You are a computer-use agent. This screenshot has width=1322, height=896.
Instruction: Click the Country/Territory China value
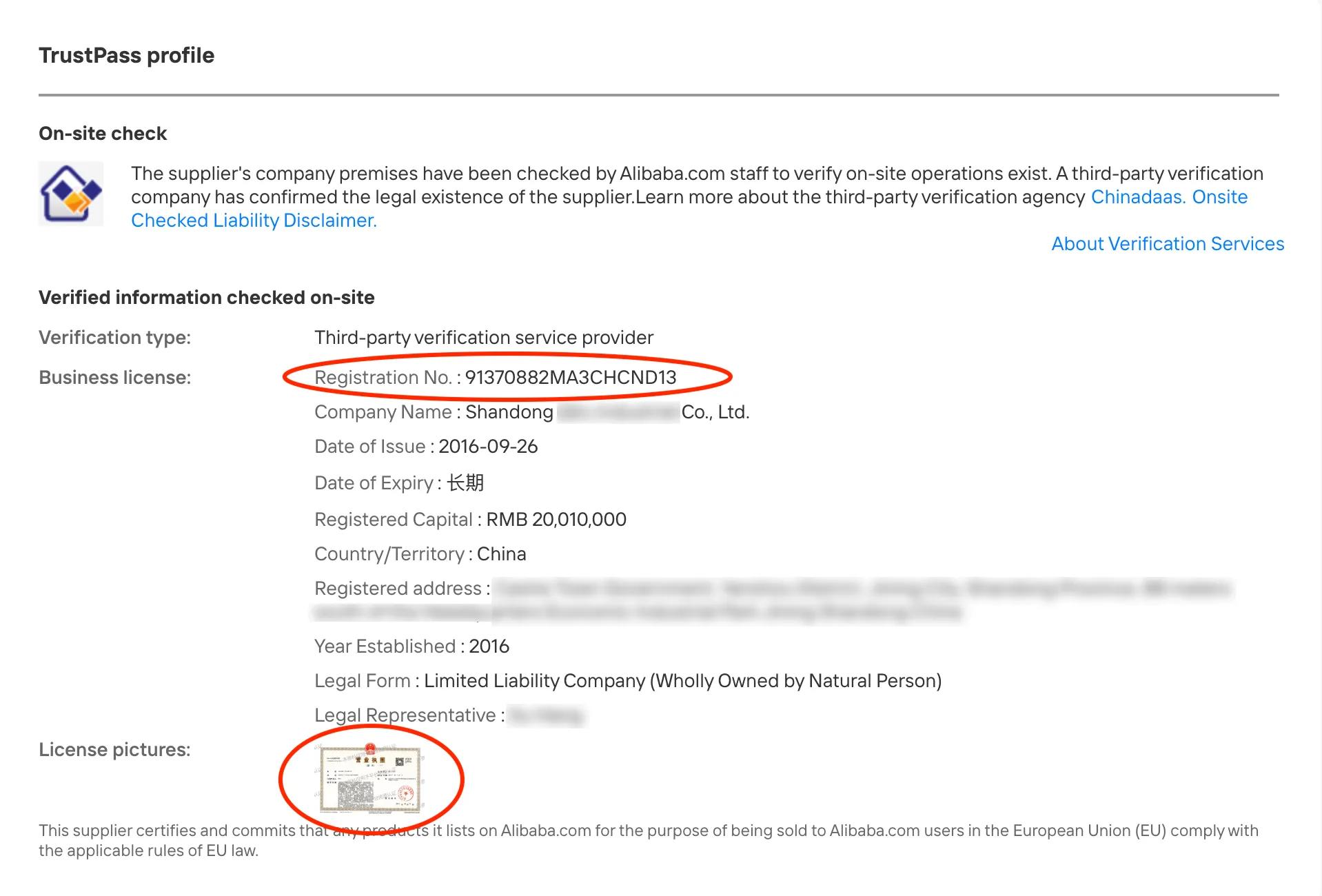pos(502,554)
